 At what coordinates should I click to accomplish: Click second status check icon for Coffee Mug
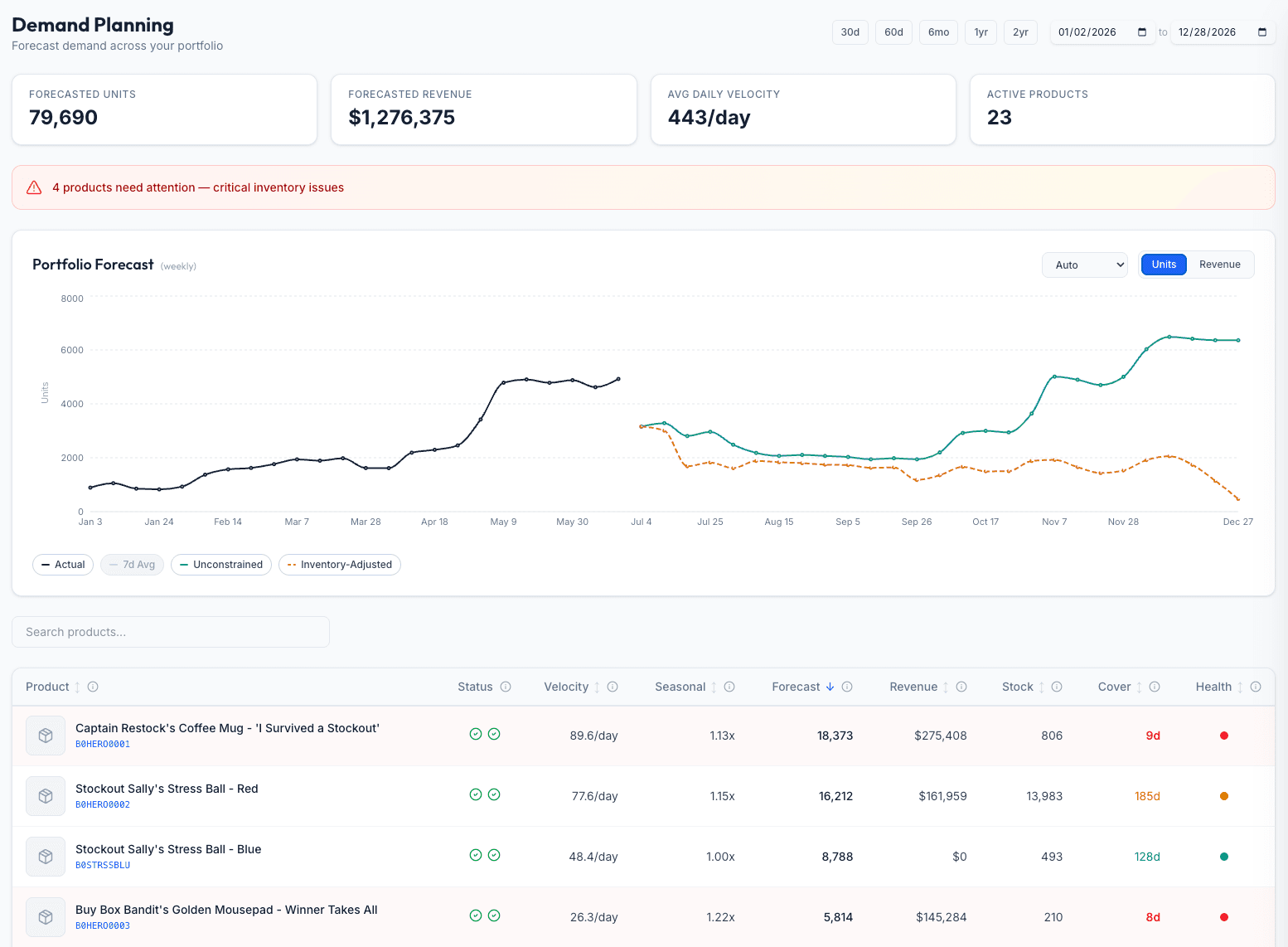494,734
